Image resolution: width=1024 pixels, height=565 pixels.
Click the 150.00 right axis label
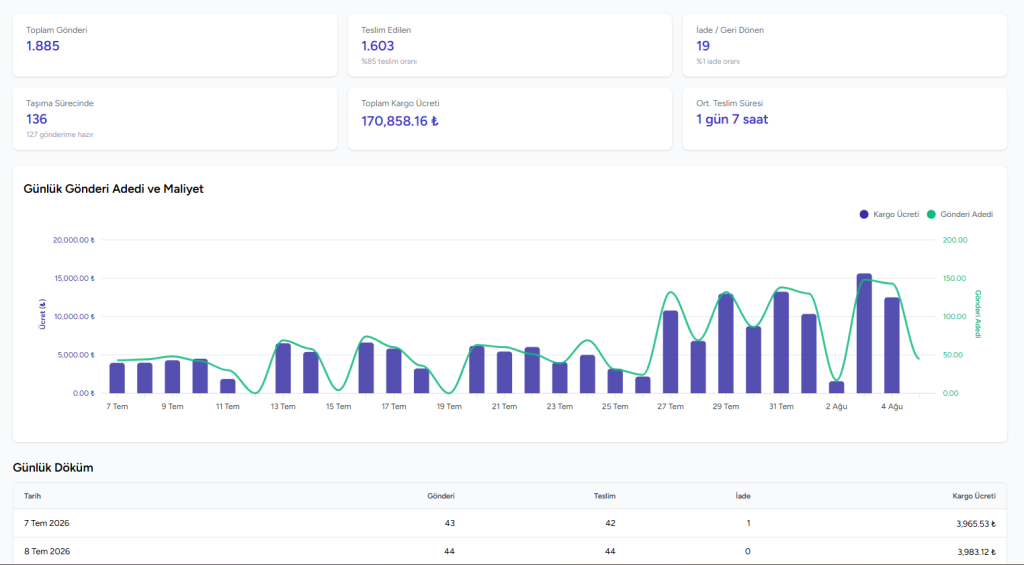tap(954, 278)
